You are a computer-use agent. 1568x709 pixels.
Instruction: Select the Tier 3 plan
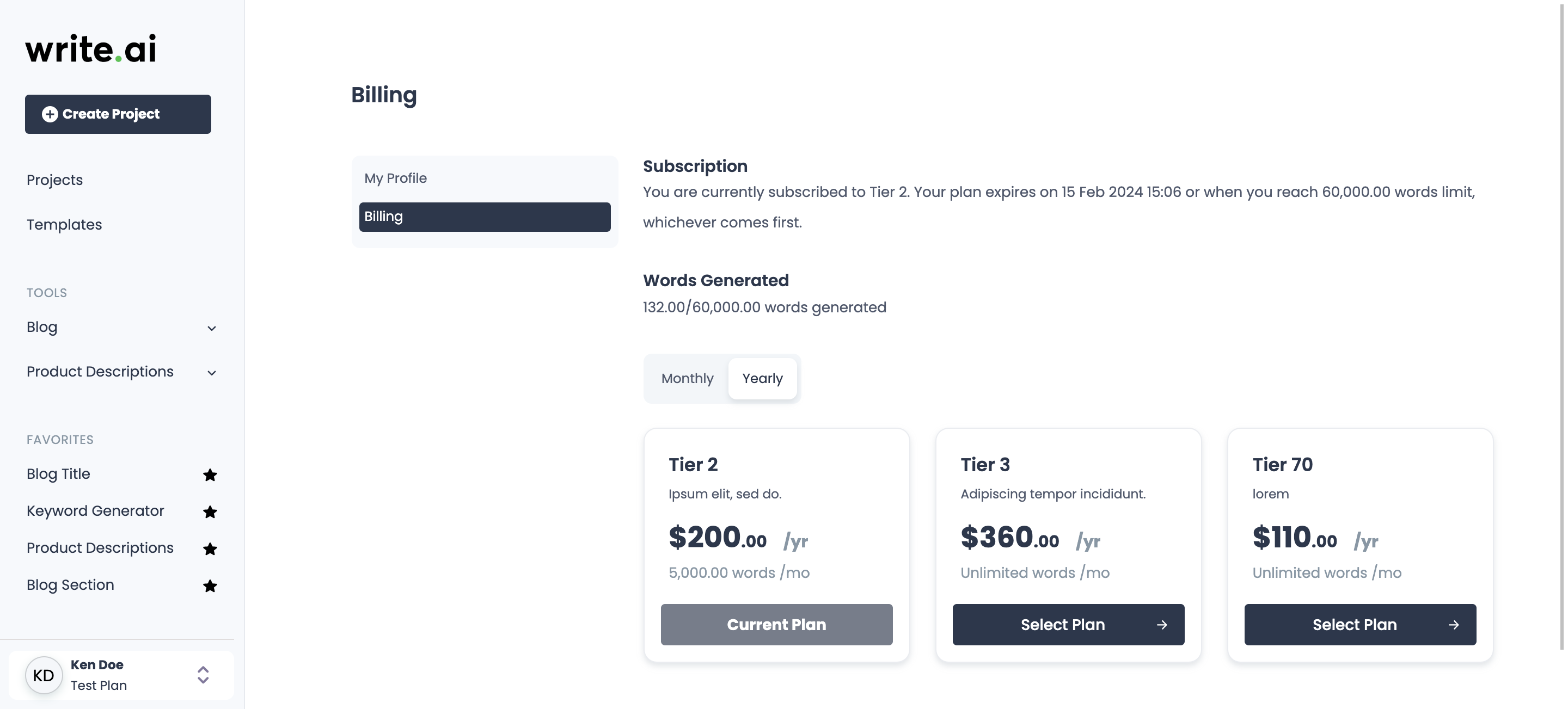click(x=1068, y=625)
